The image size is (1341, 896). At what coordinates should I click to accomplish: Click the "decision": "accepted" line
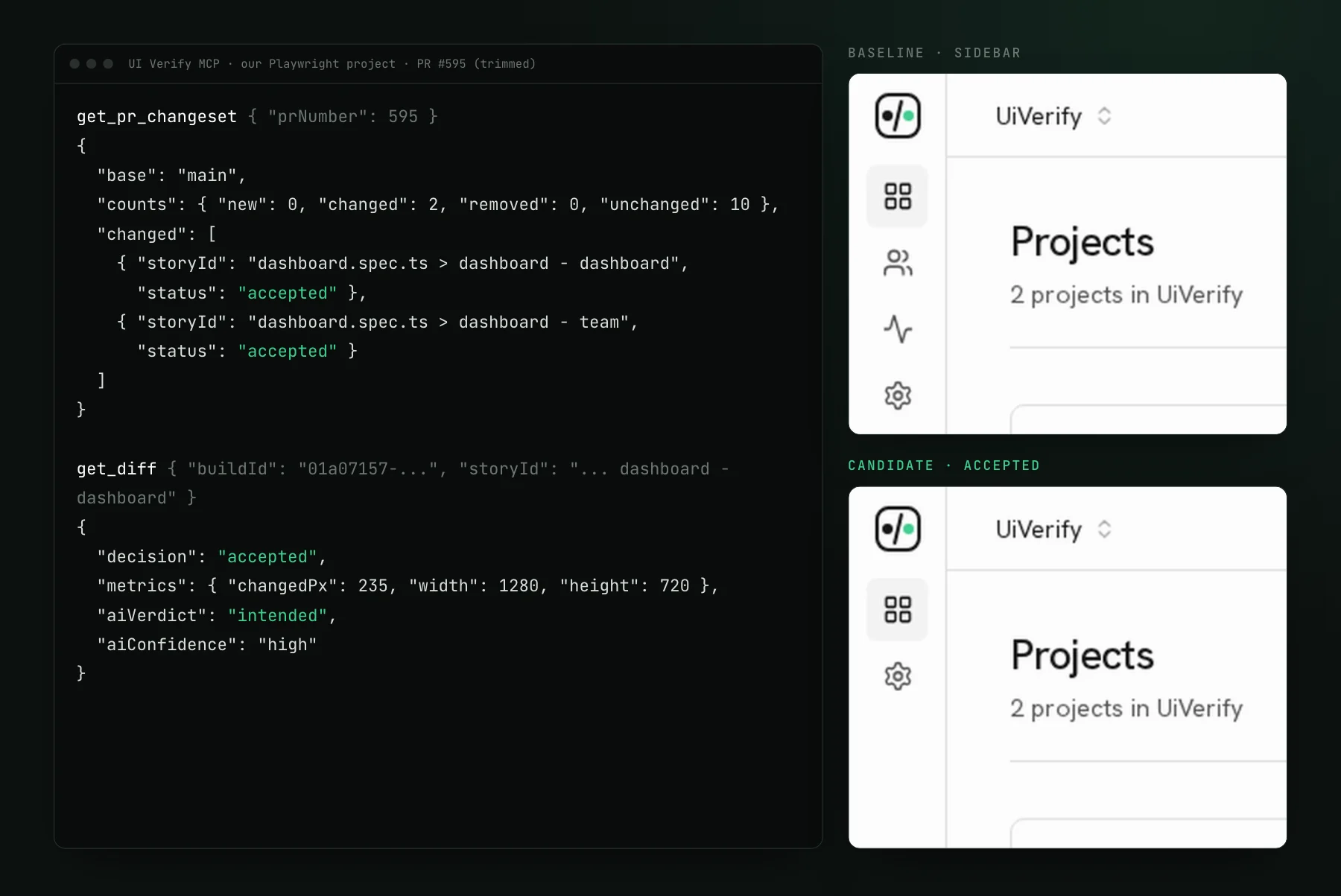pos(212,557)
